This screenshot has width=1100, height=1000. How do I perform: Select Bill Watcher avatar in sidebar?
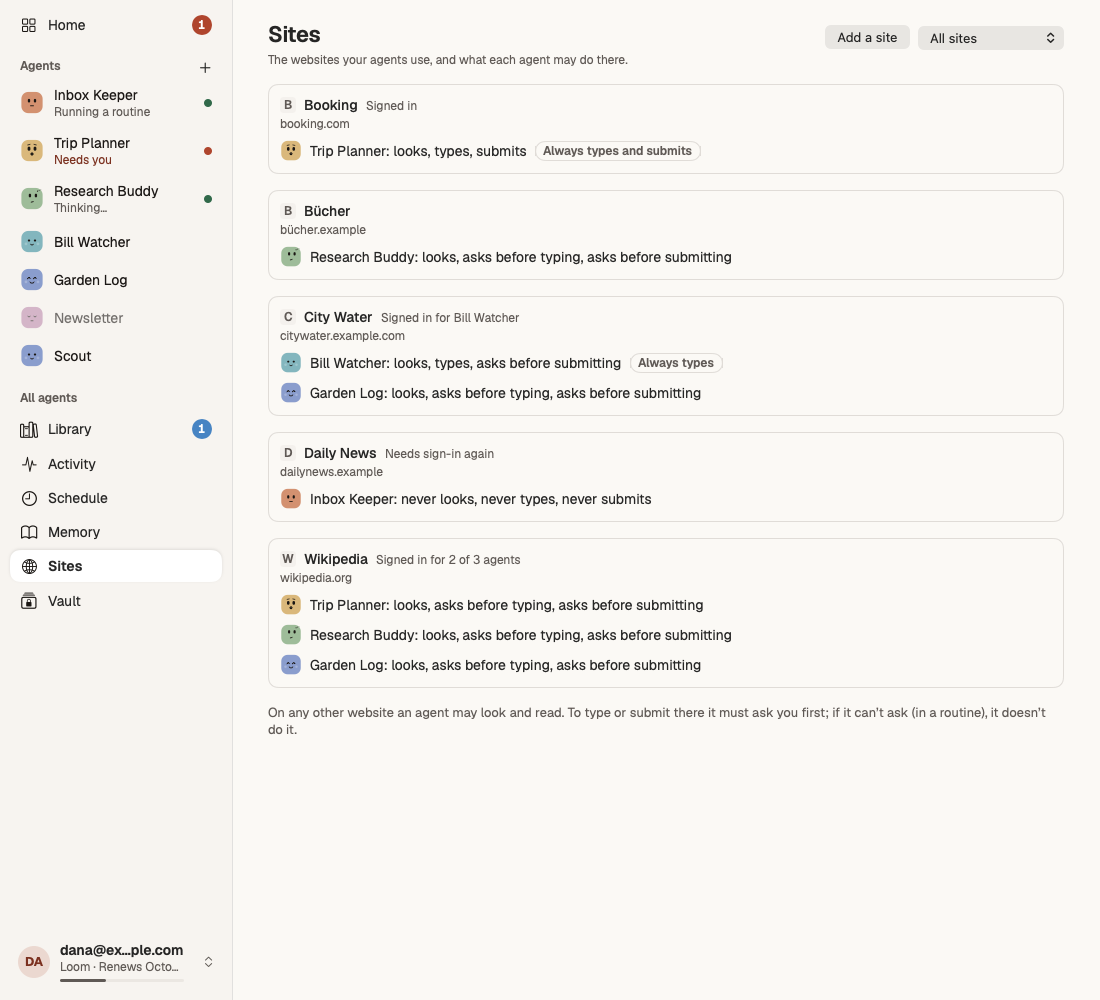point(32,242)
